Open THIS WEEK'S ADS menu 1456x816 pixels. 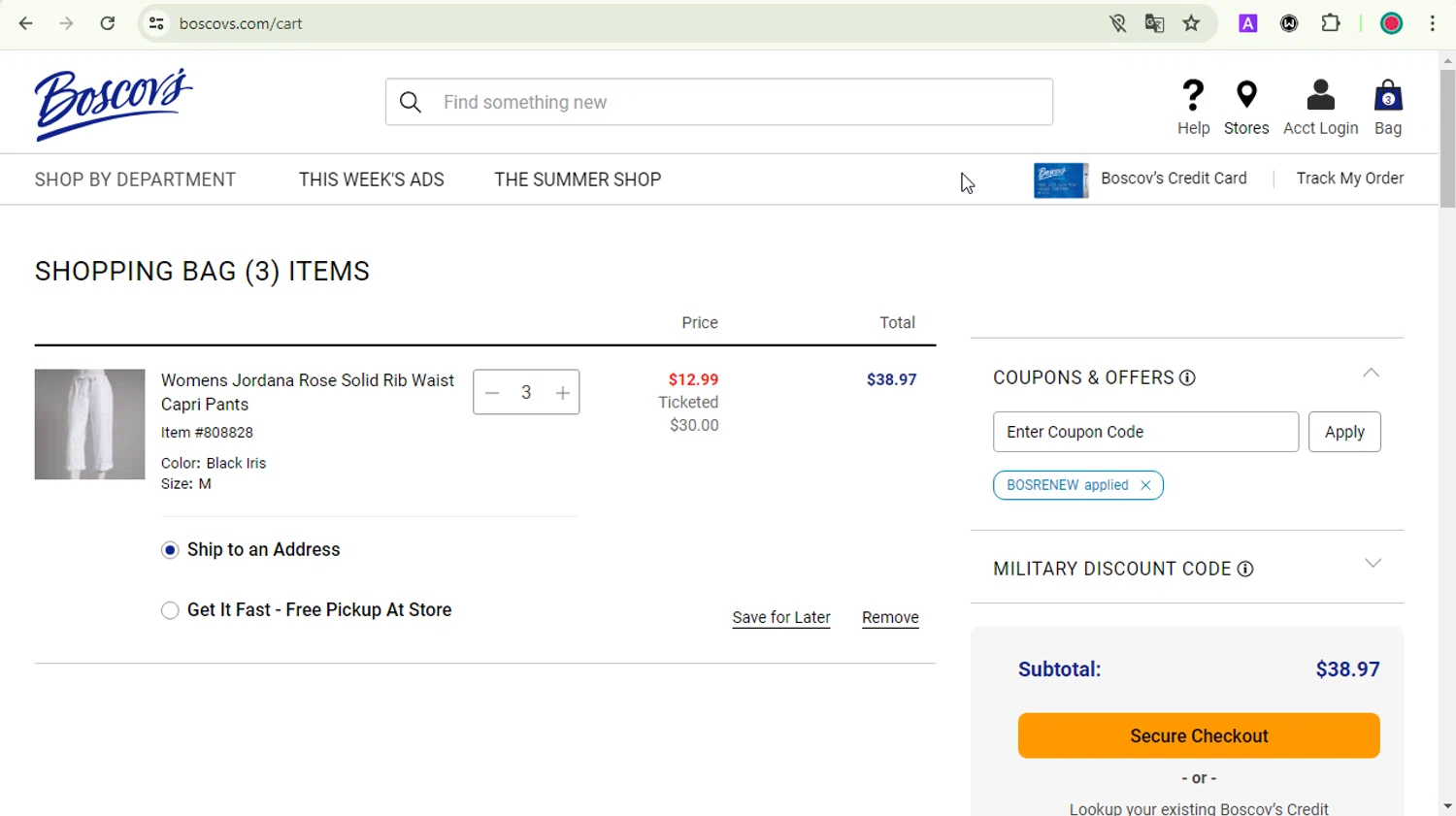(371, 180)
